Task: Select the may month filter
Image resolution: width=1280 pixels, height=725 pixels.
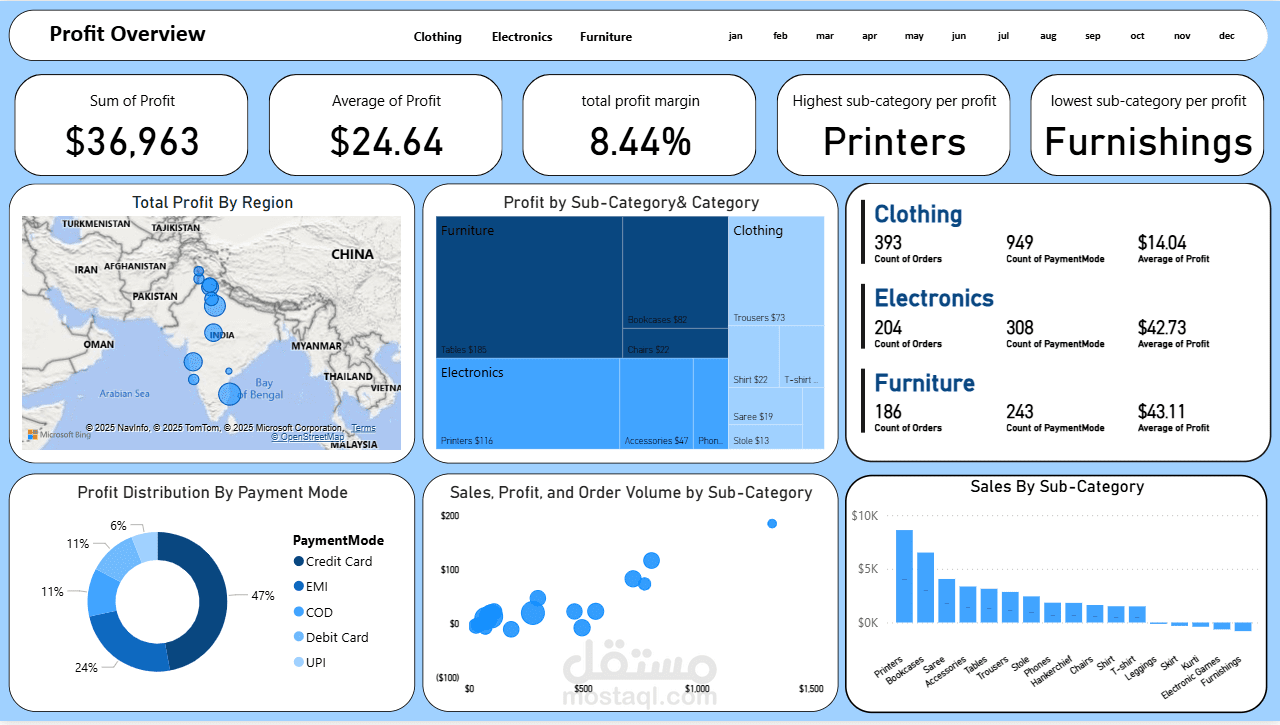Action: tap(913, 36)
